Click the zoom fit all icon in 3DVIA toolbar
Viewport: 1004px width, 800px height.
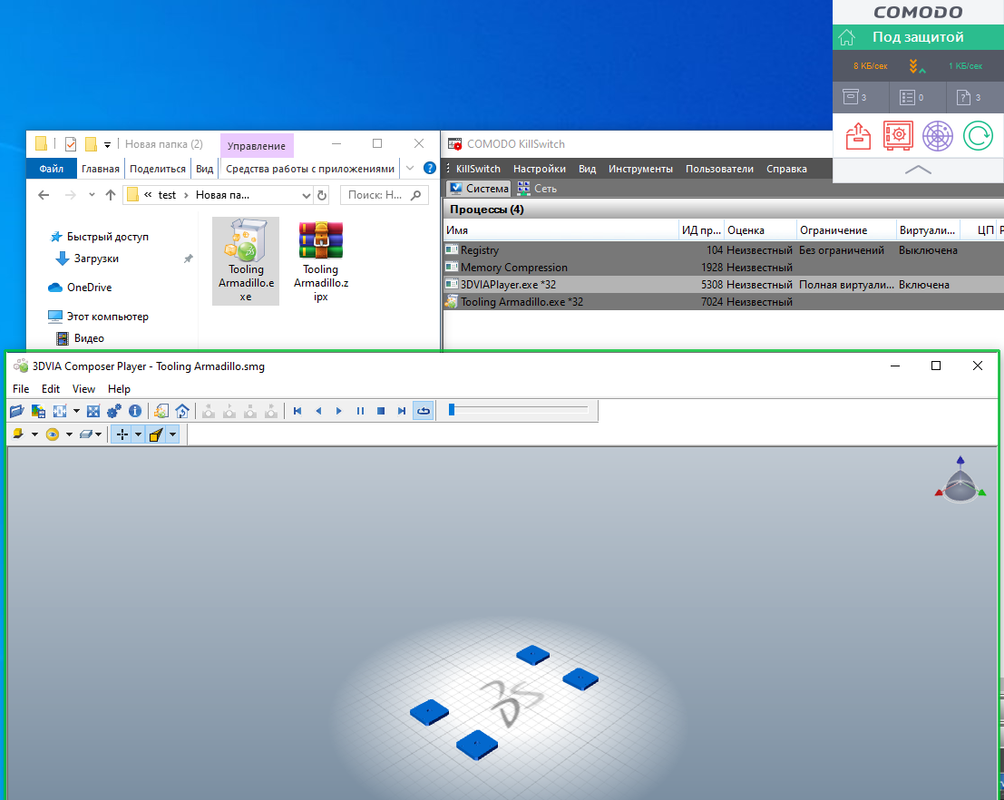click(x=93, y=411)
